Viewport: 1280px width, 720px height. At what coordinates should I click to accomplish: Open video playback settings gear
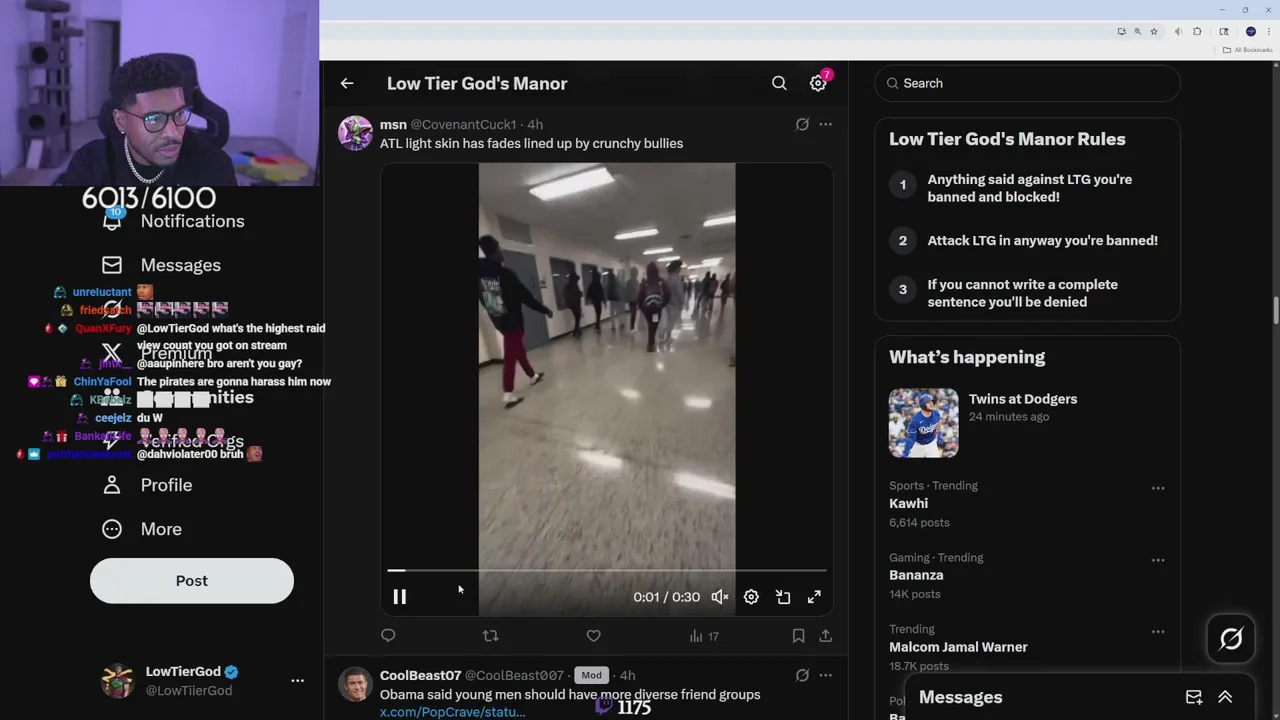pos(751,597)
